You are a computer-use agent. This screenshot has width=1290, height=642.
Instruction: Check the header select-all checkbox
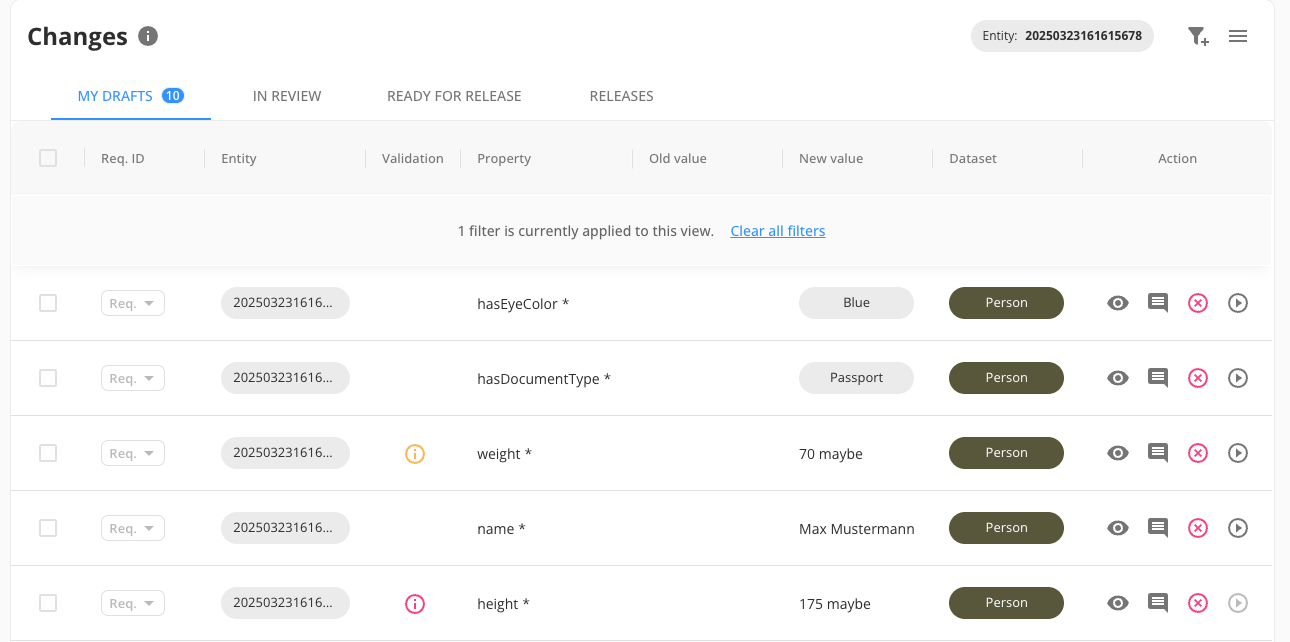[x=47, y=158]
